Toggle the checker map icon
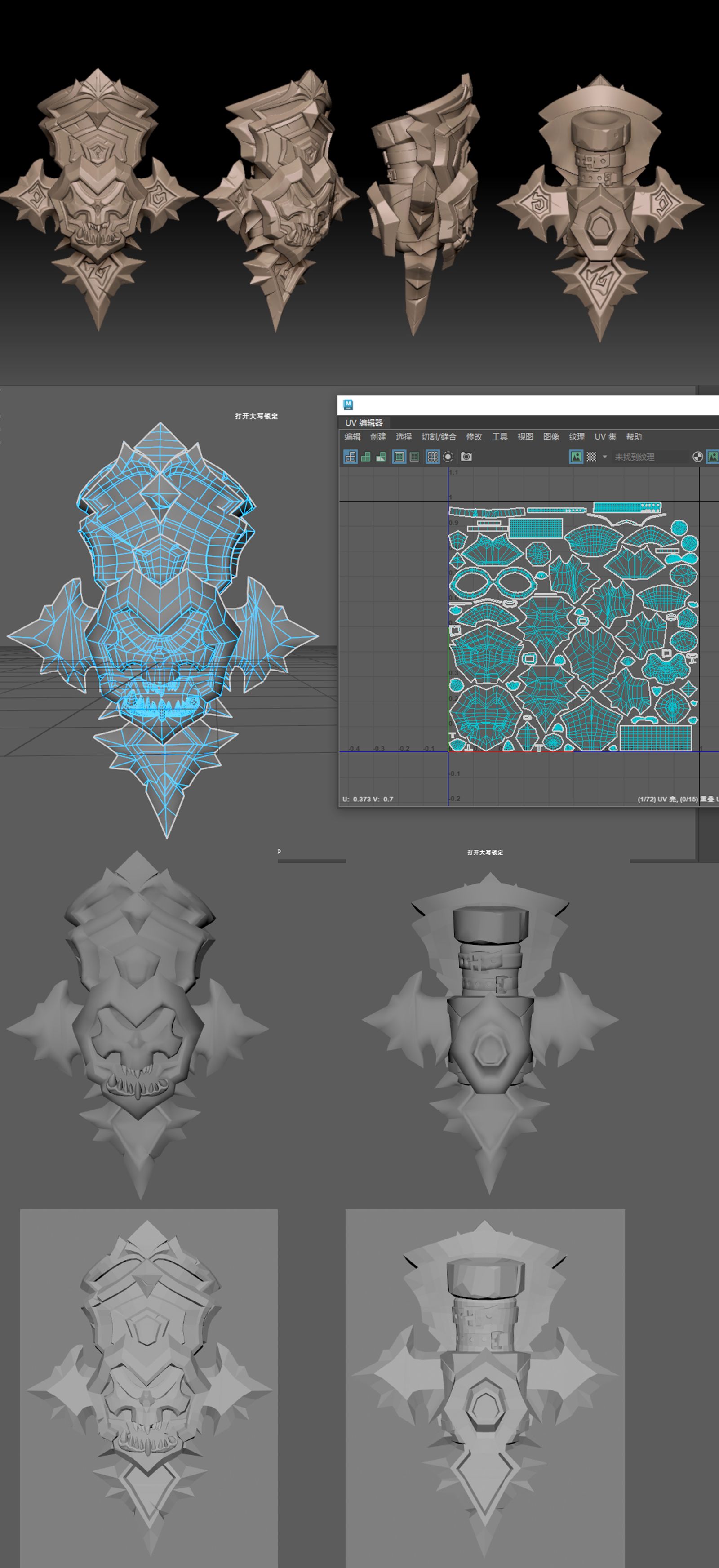Viewport: 719px width, 1568px height. 591,457
